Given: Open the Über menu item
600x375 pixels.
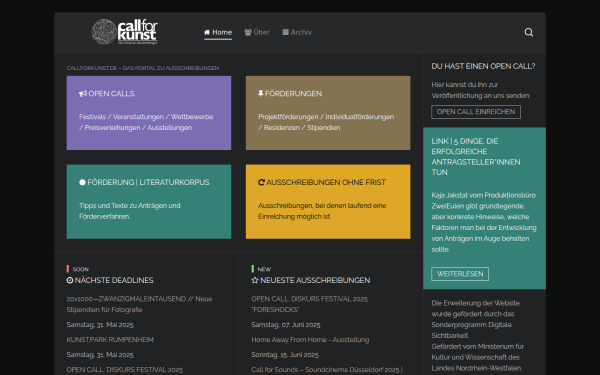Looking at the screenshot, I should point(257,33).
